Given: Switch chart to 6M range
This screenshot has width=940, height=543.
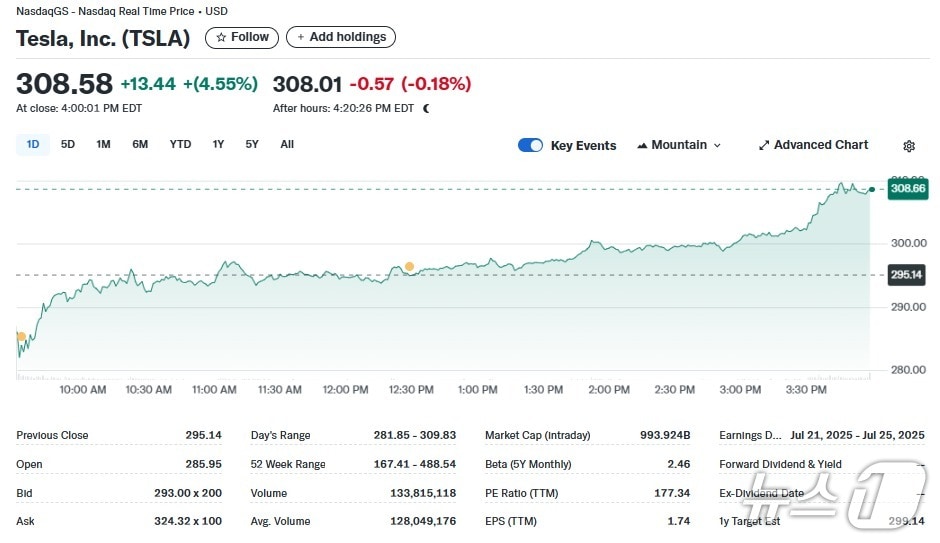Looking at the screenshot, I should tap(140, 144).
